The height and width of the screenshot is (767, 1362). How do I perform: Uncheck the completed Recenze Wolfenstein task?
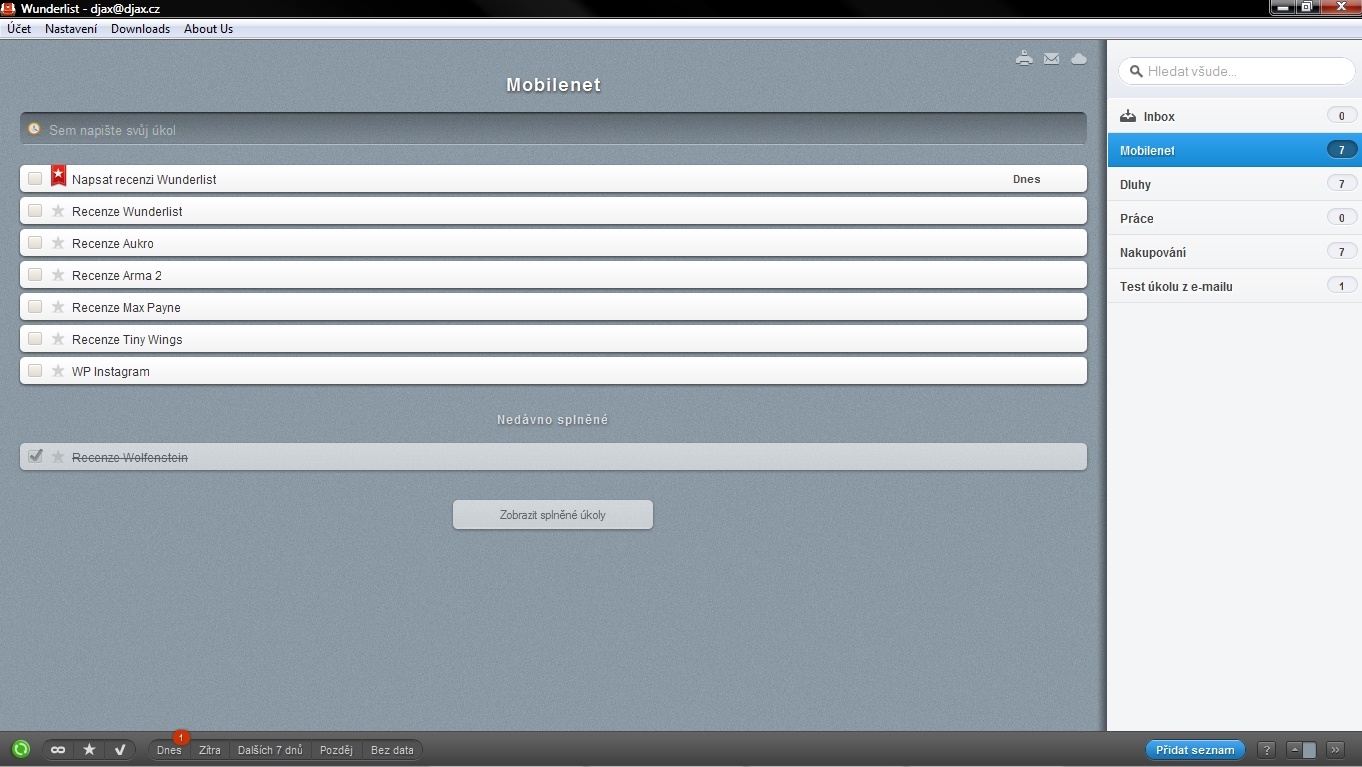[36, 456]
